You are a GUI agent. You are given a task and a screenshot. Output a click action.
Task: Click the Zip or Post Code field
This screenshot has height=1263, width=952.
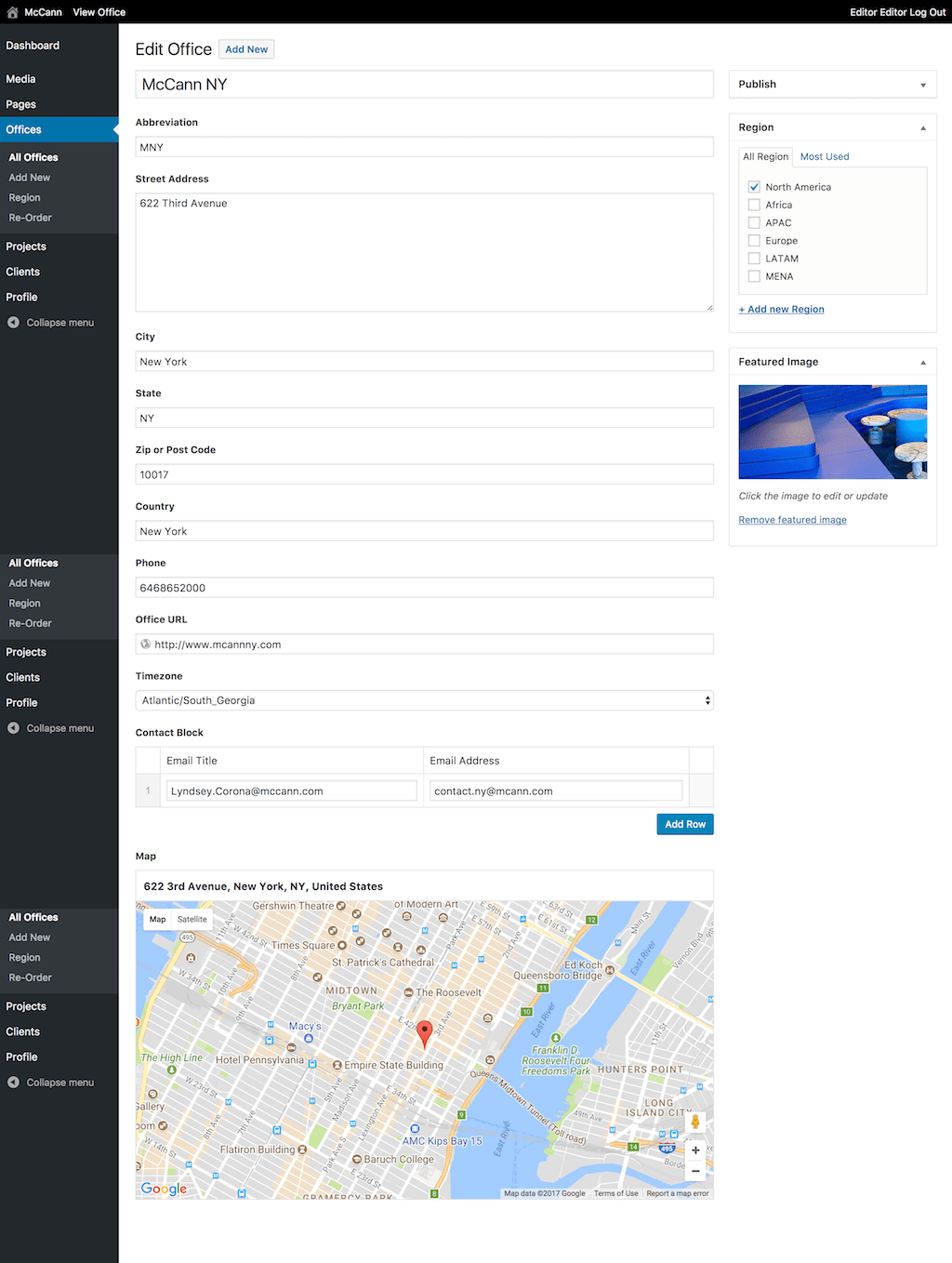[x=425, y=474]
